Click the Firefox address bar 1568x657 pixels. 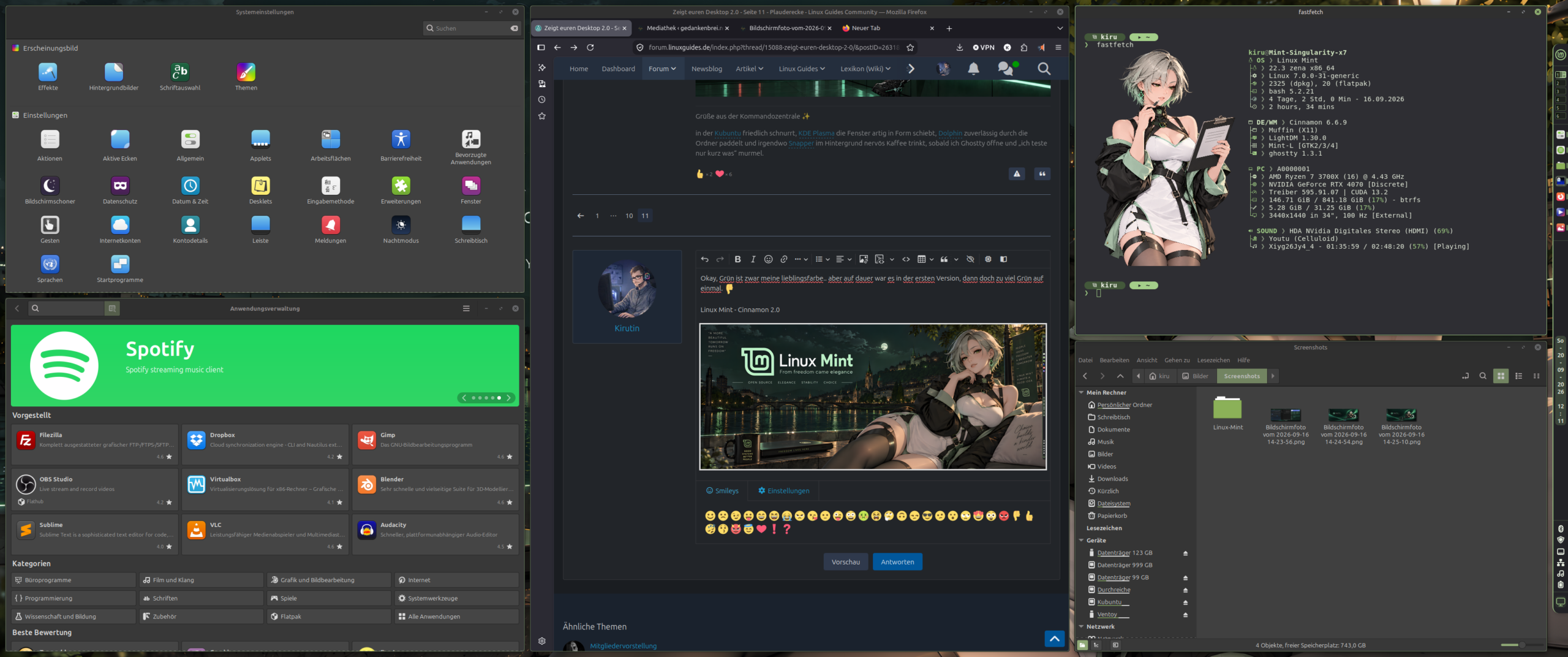(x=774, y=47)
